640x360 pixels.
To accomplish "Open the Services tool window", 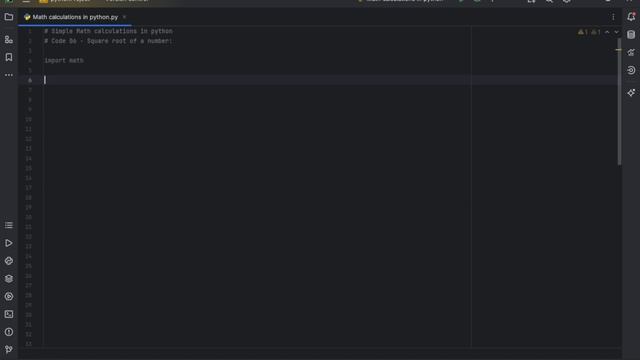I will coord(9,296).
